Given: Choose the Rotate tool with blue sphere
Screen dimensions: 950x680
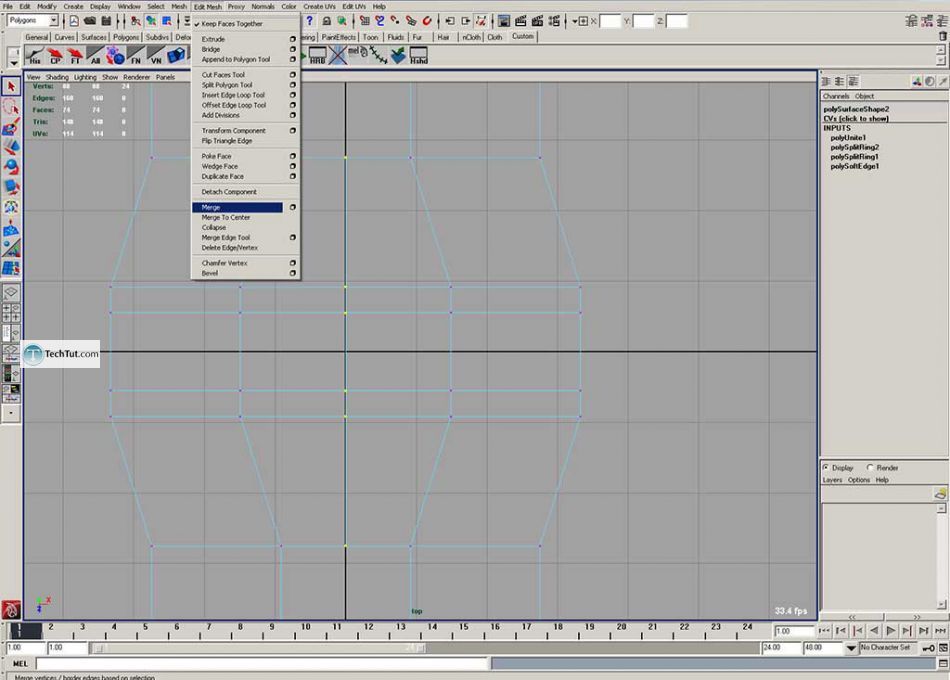Looking at the screenshot, I should coord(11,167).
